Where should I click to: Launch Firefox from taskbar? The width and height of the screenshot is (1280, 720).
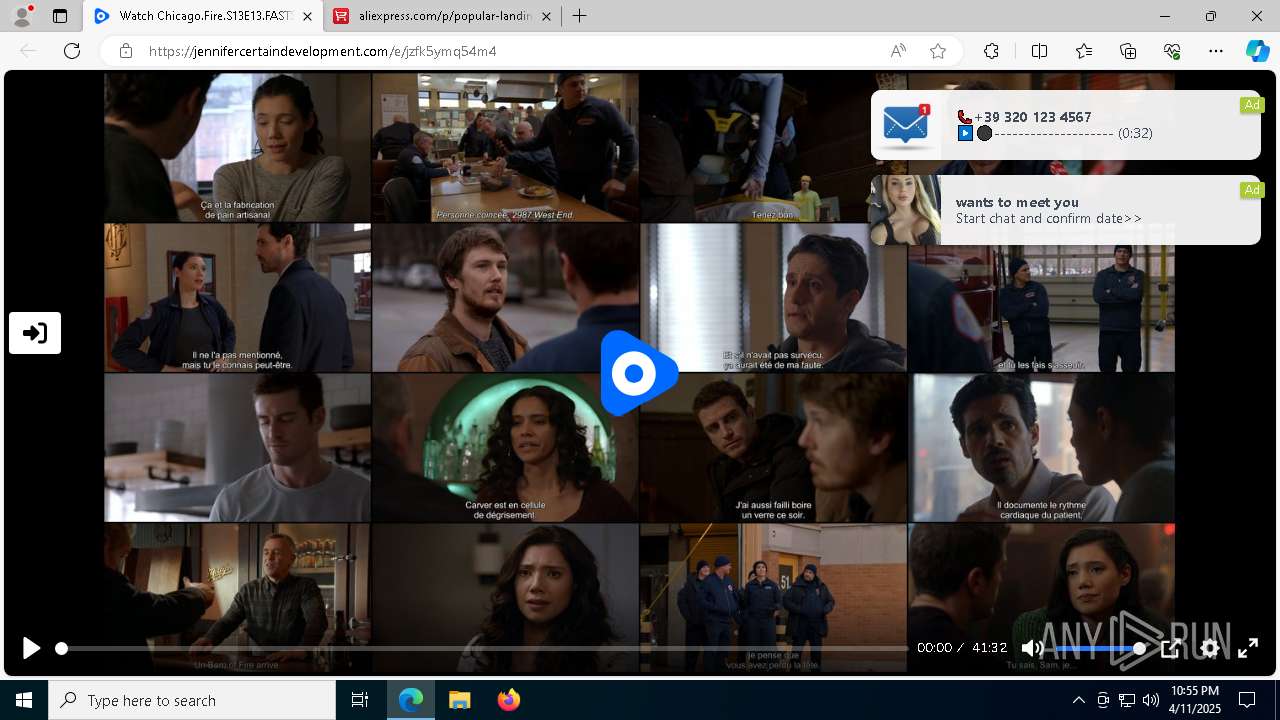508,700
